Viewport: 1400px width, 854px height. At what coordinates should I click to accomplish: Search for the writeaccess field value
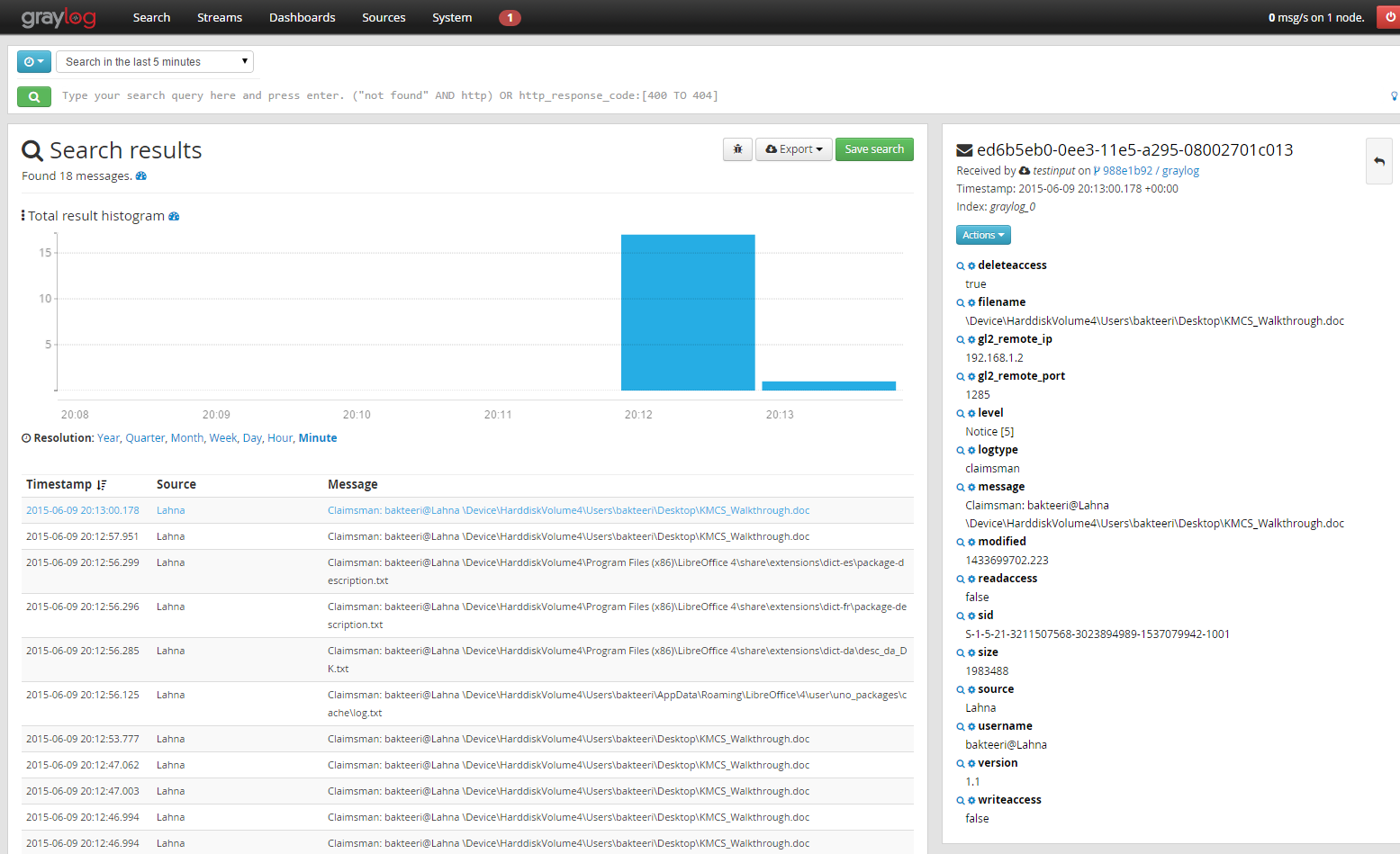click(961, 801)
